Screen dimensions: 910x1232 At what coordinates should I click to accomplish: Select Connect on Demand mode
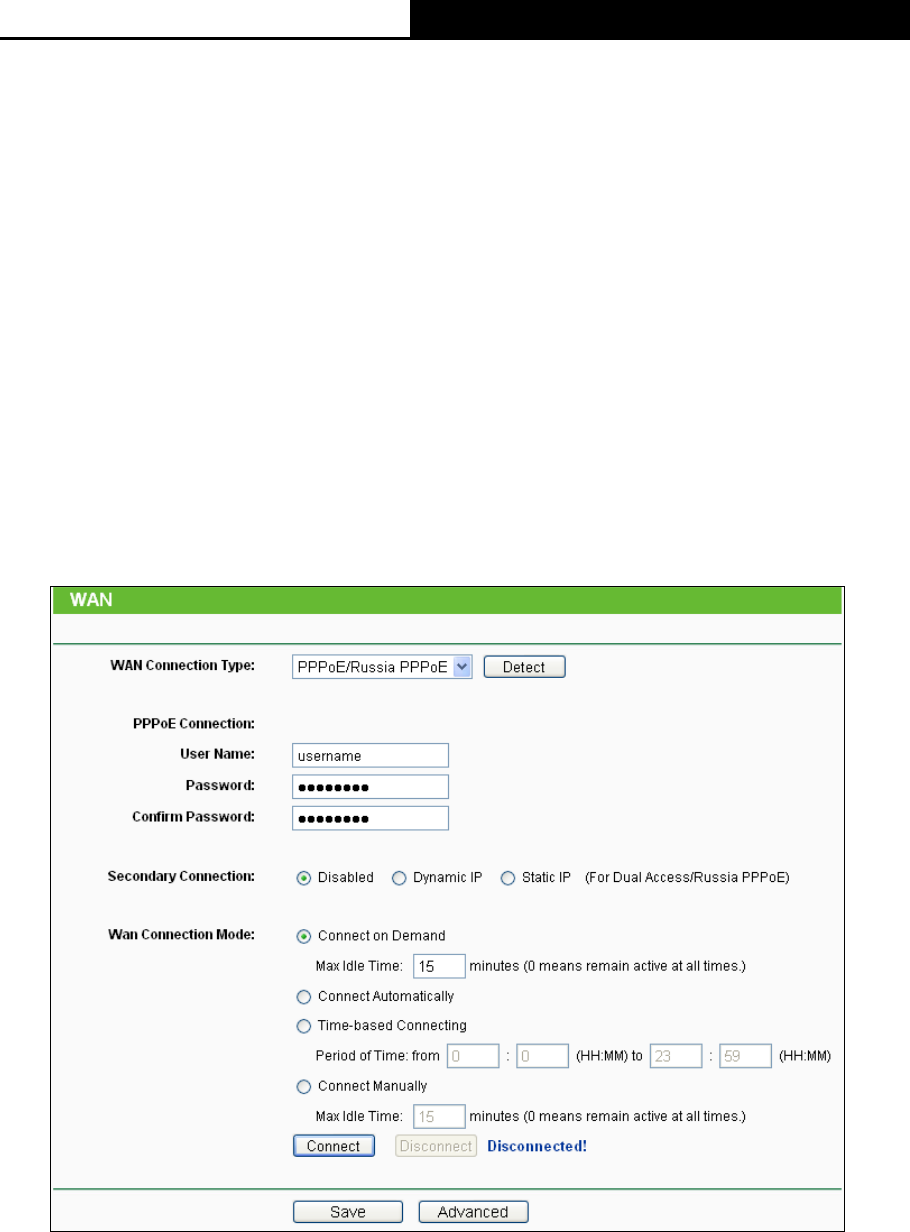304,936
